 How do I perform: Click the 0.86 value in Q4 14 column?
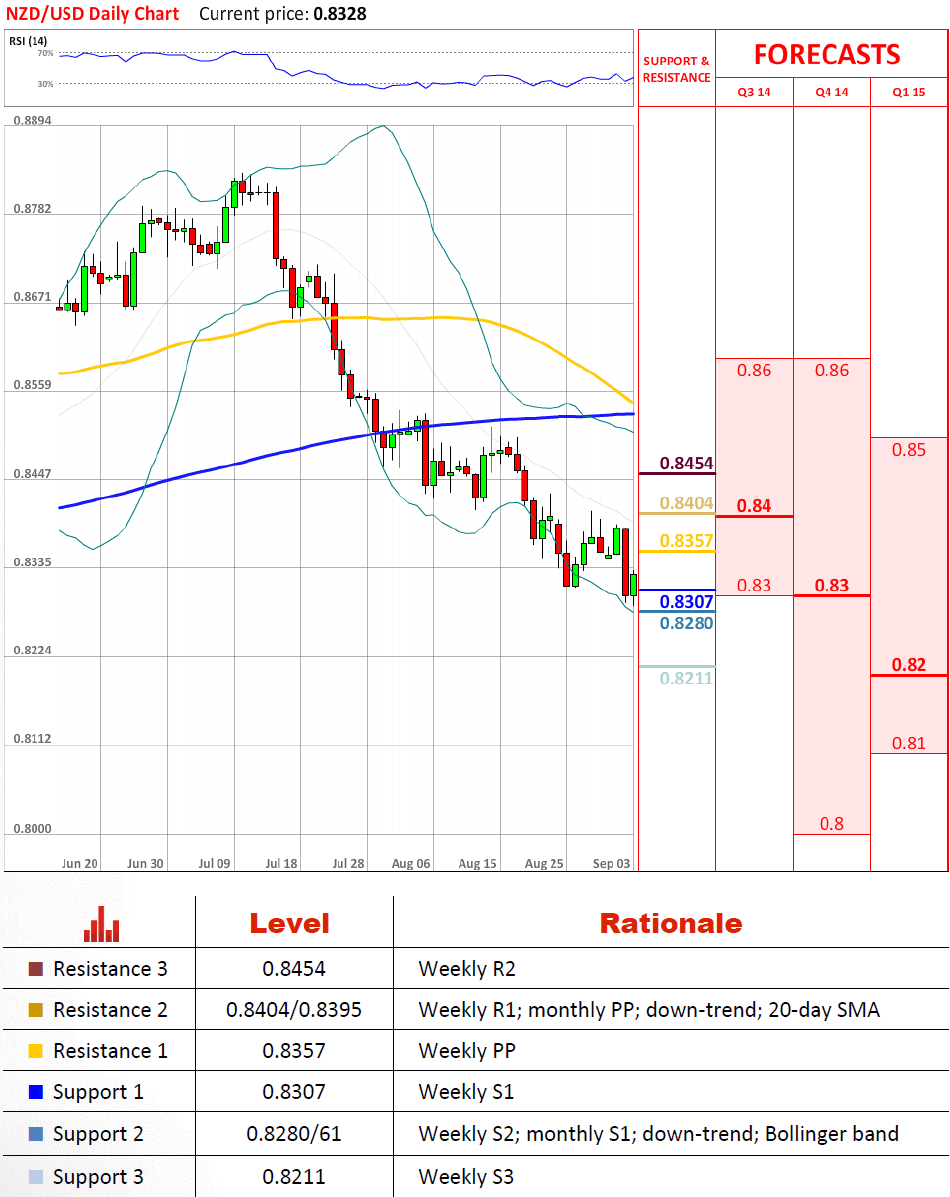click(832, 370)
